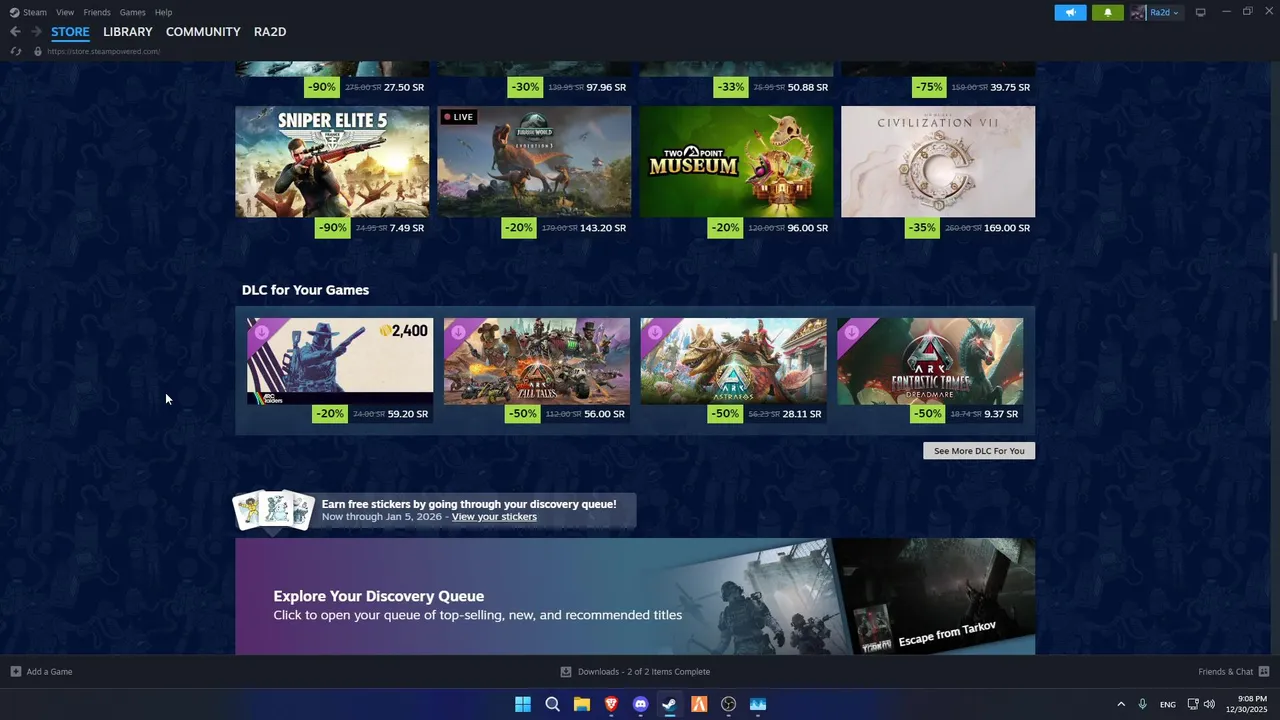Open the Jurassic World Evolution card

[x=534, y=161]
